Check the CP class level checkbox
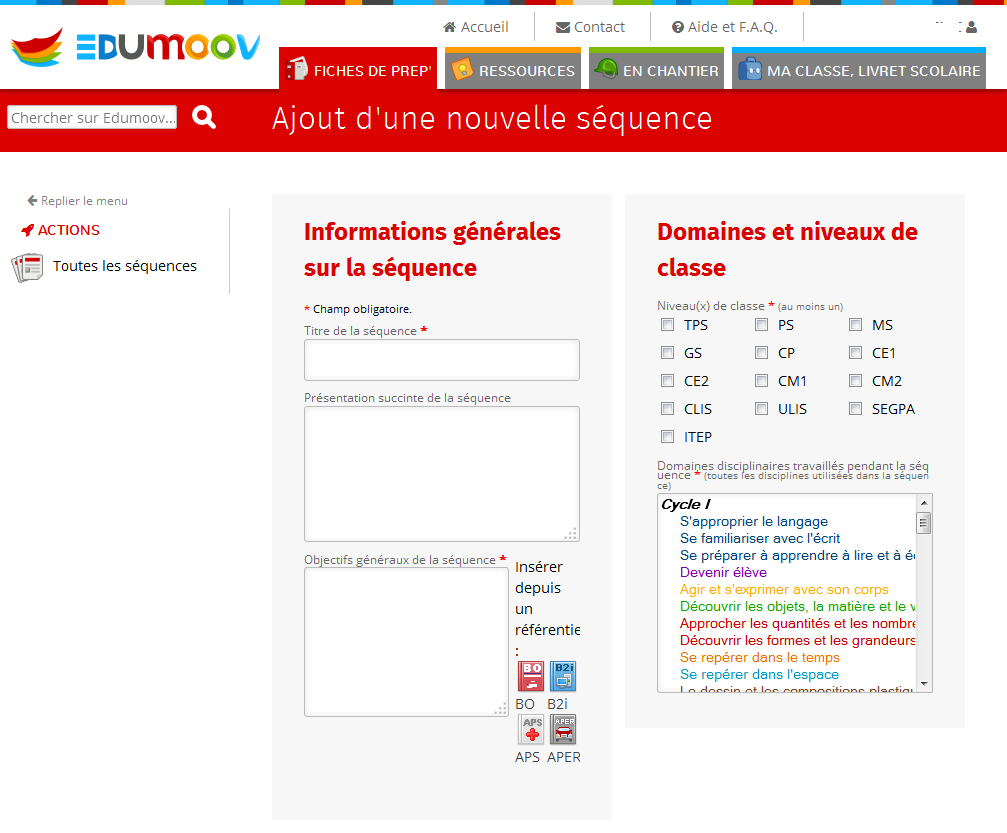The image size is (1007, 833). click(762, 353)
